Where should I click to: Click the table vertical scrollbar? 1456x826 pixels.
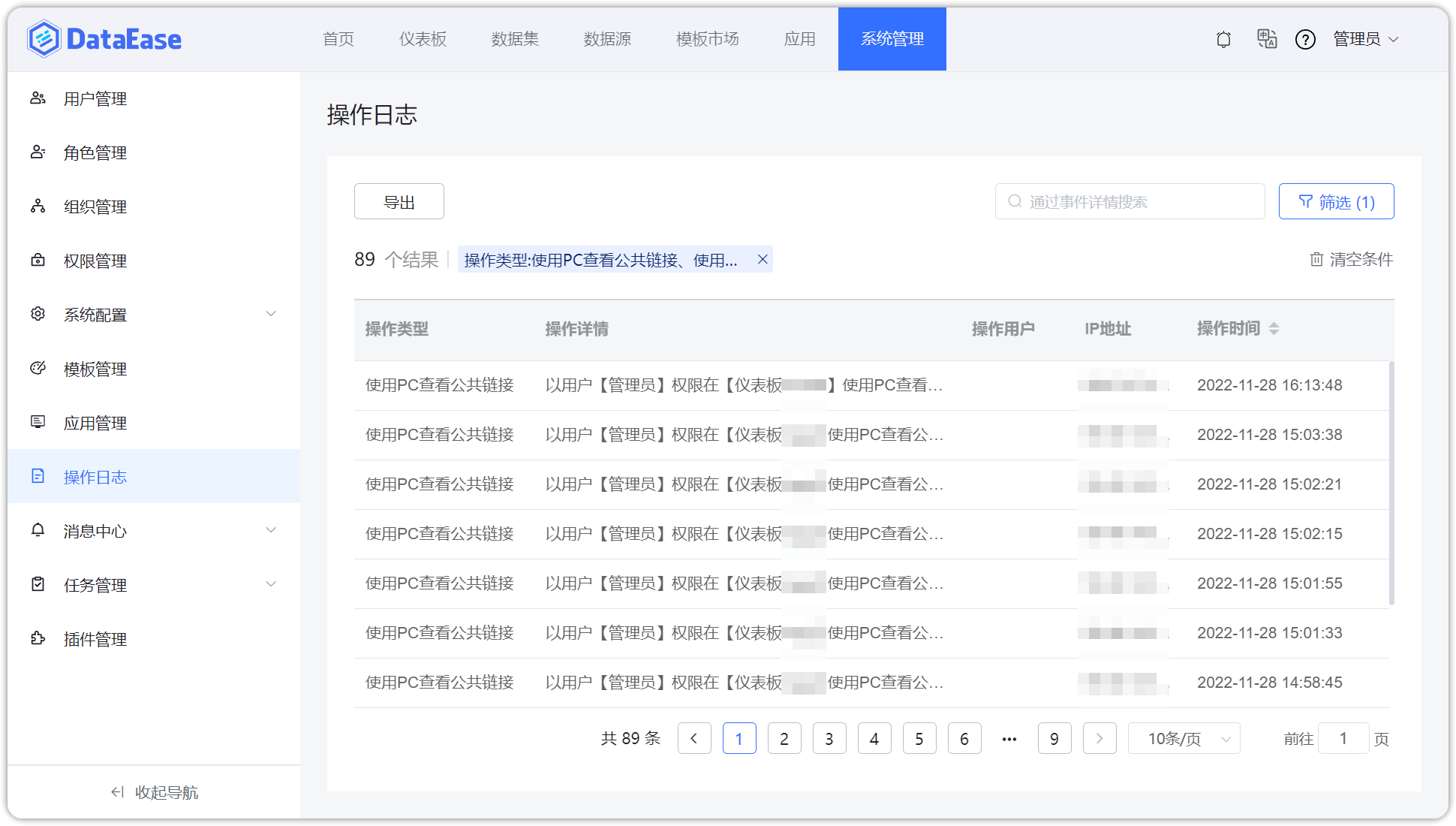click(x=1392, y=484)
